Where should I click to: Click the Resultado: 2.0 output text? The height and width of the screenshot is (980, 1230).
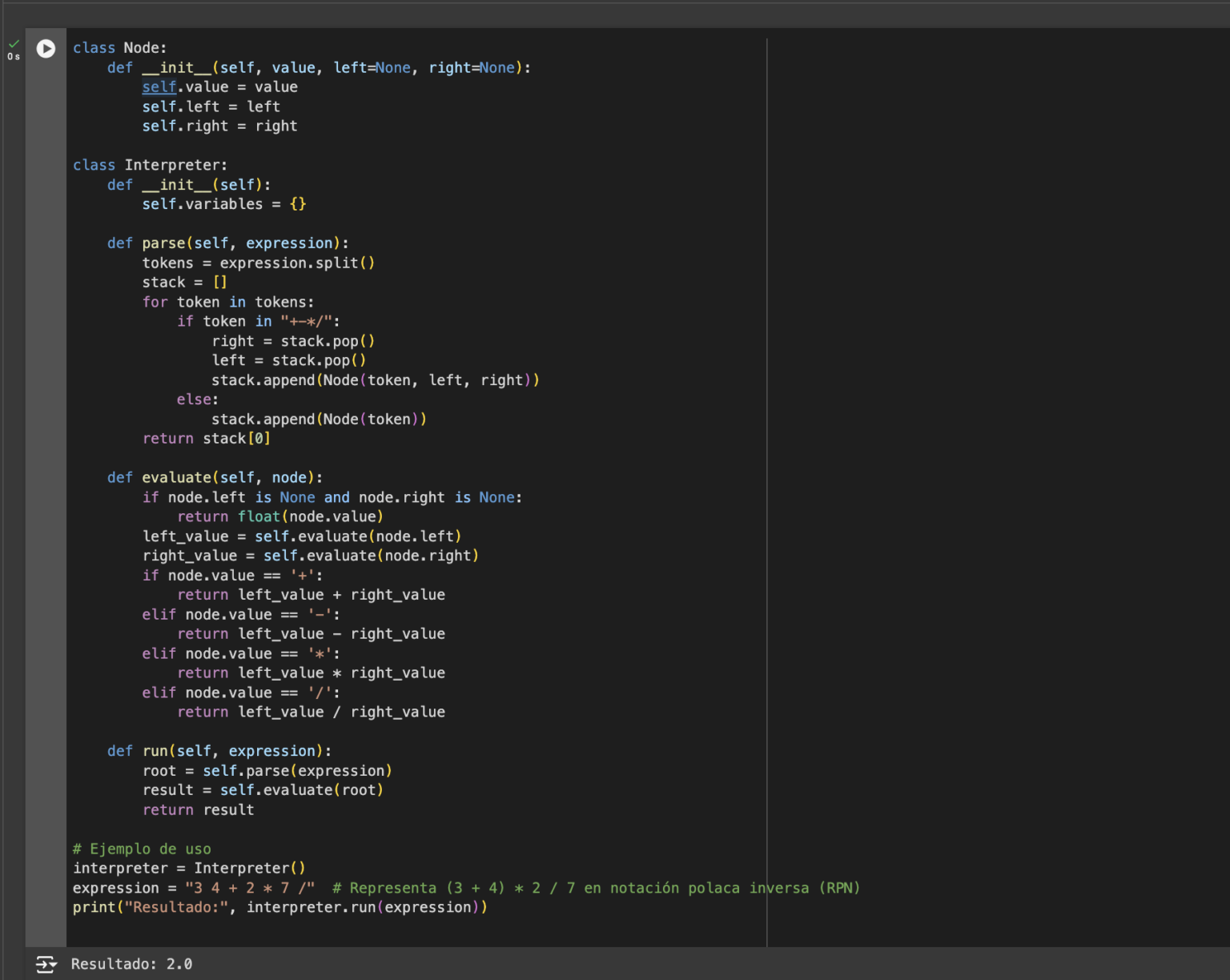(131, 964)
